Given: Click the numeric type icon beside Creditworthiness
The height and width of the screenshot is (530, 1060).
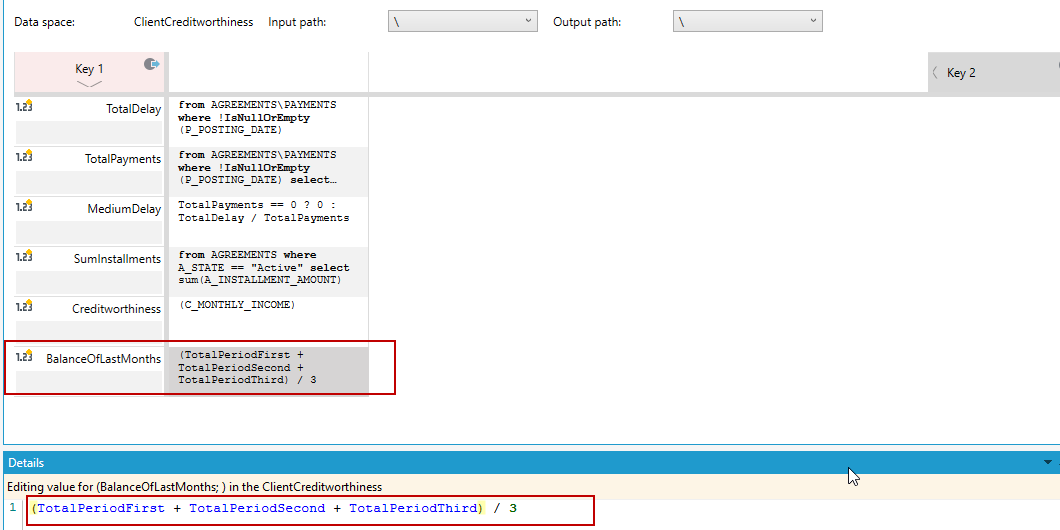Looking at the screenshot, I should tap(24, 306).
